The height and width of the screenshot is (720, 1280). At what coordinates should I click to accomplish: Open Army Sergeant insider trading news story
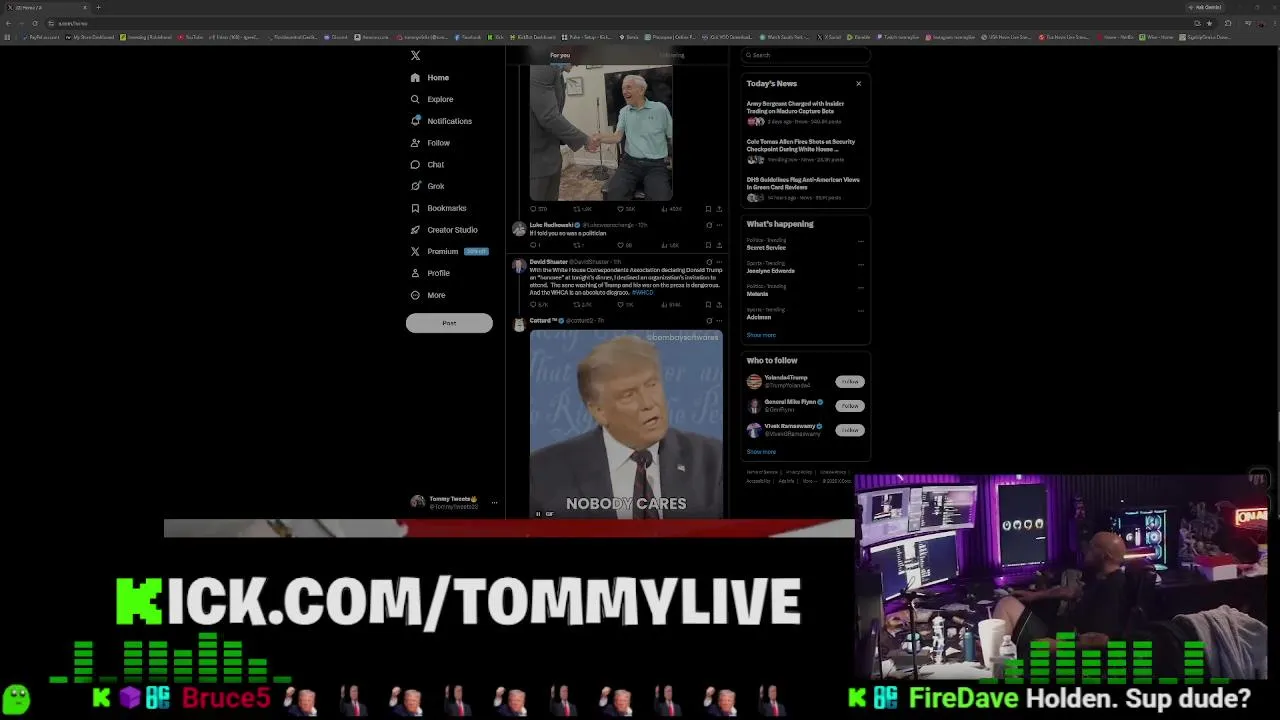pos(803,114)
